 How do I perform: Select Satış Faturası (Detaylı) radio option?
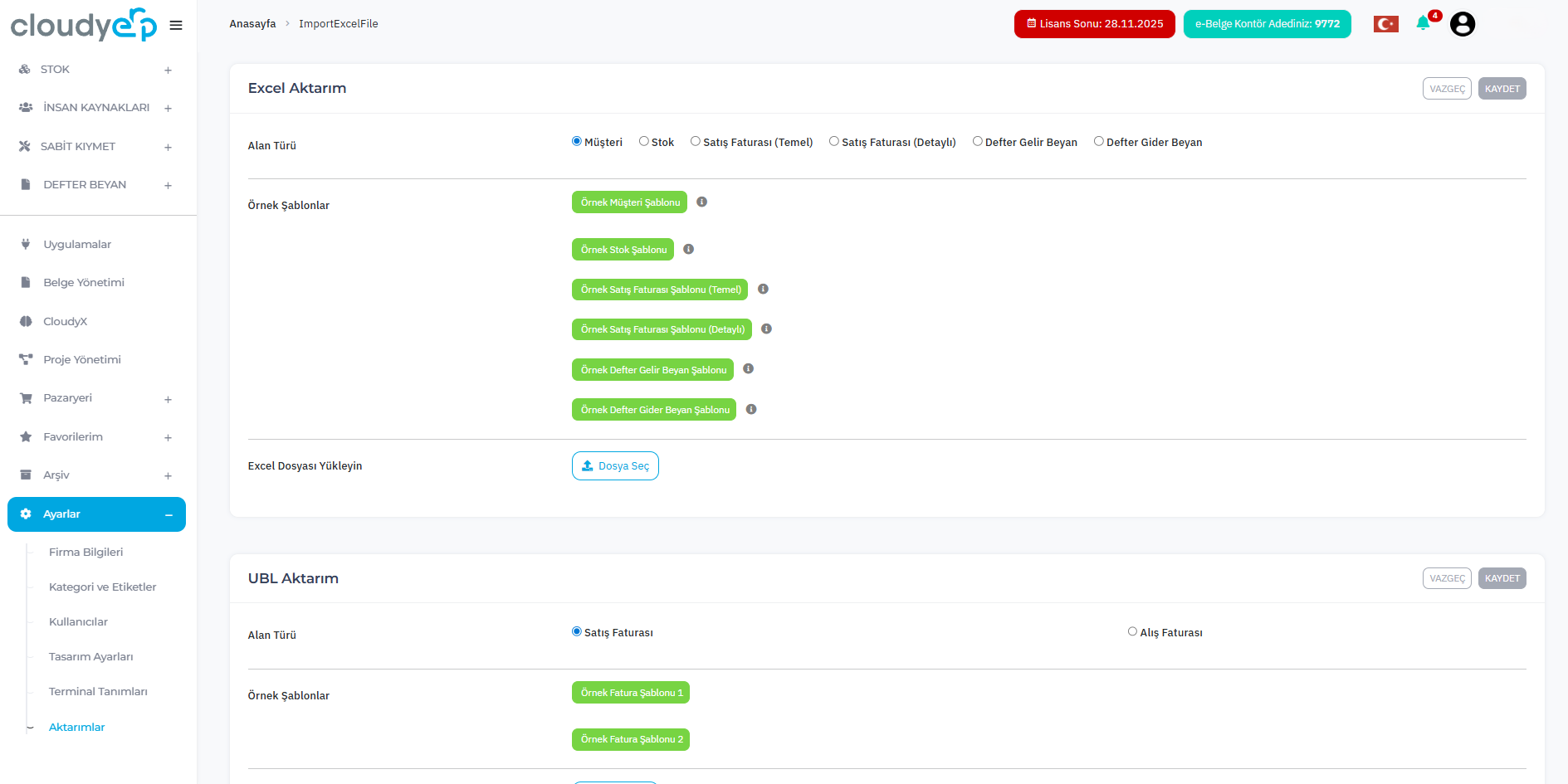pos(834,141)
